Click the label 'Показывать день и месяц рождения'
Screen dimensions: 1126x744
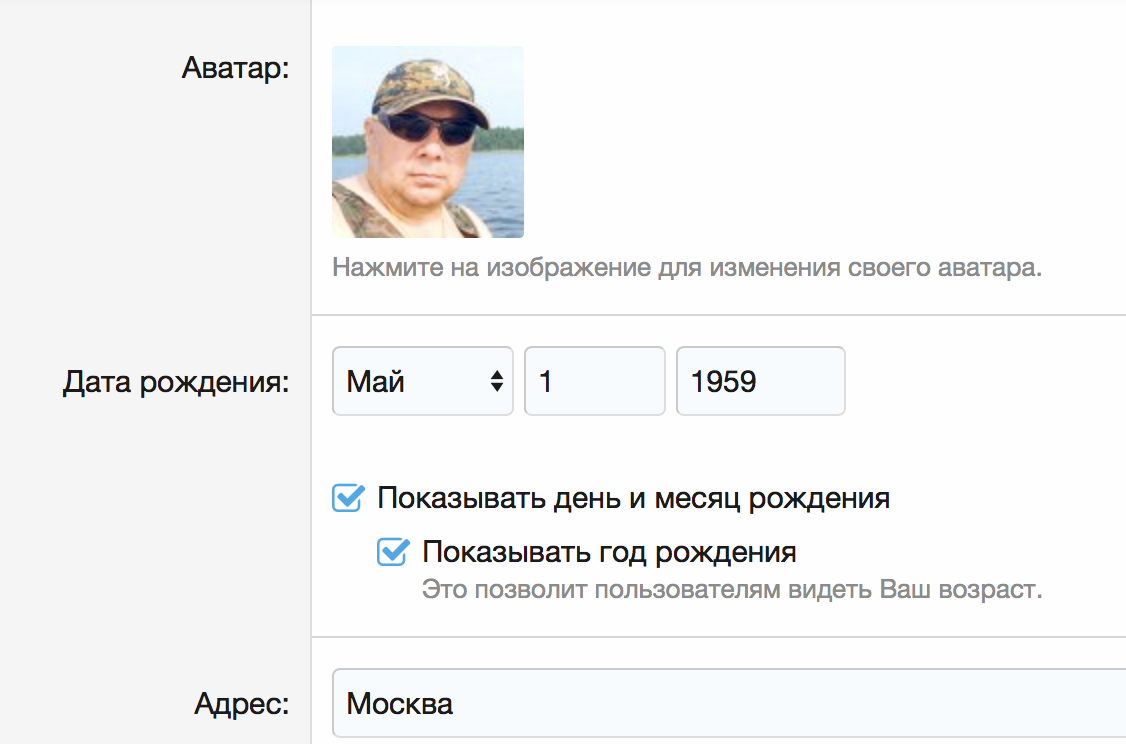(x=633, y=498)
